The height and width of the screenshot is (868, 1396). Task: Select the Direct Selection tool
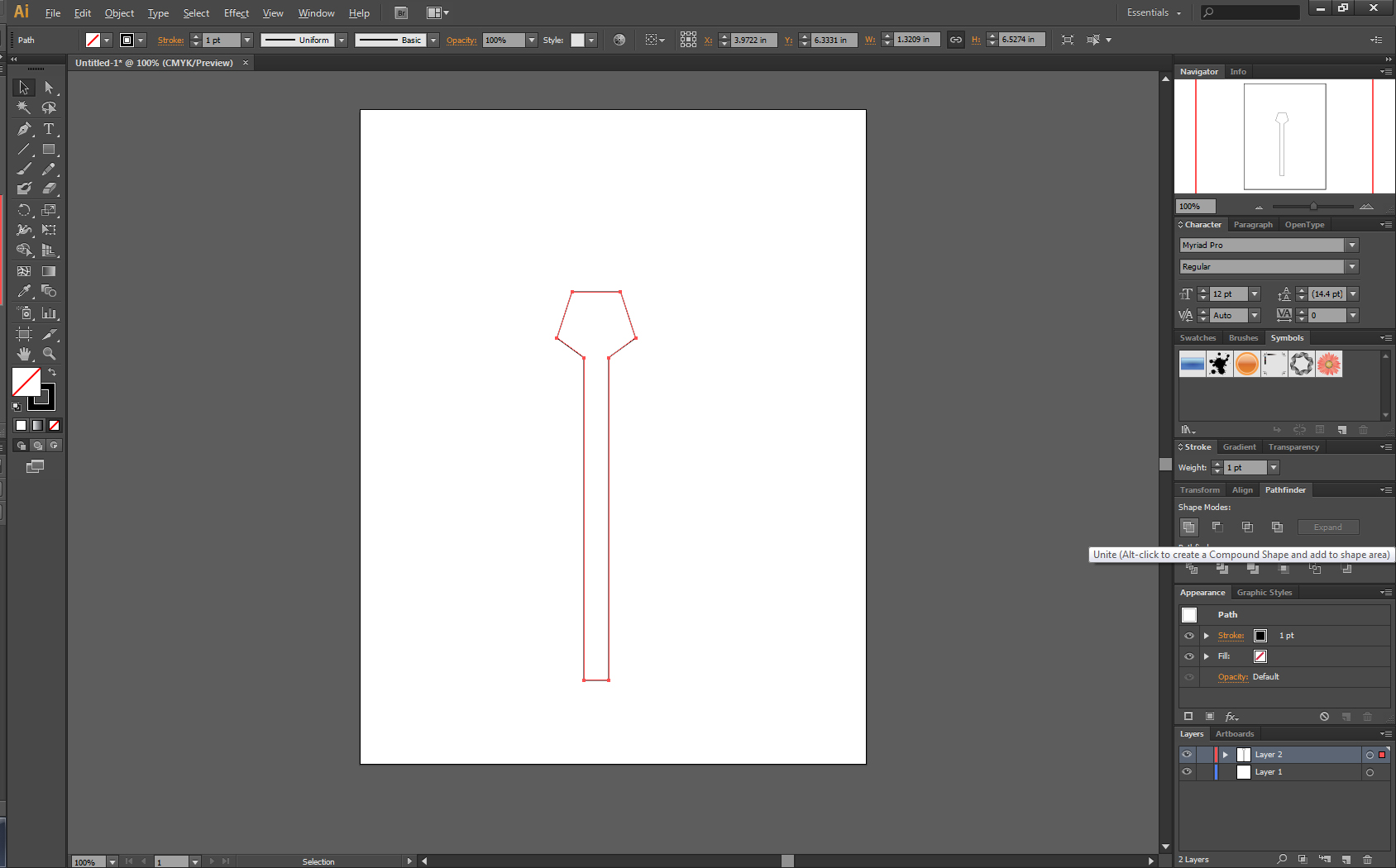click(50, 88)
